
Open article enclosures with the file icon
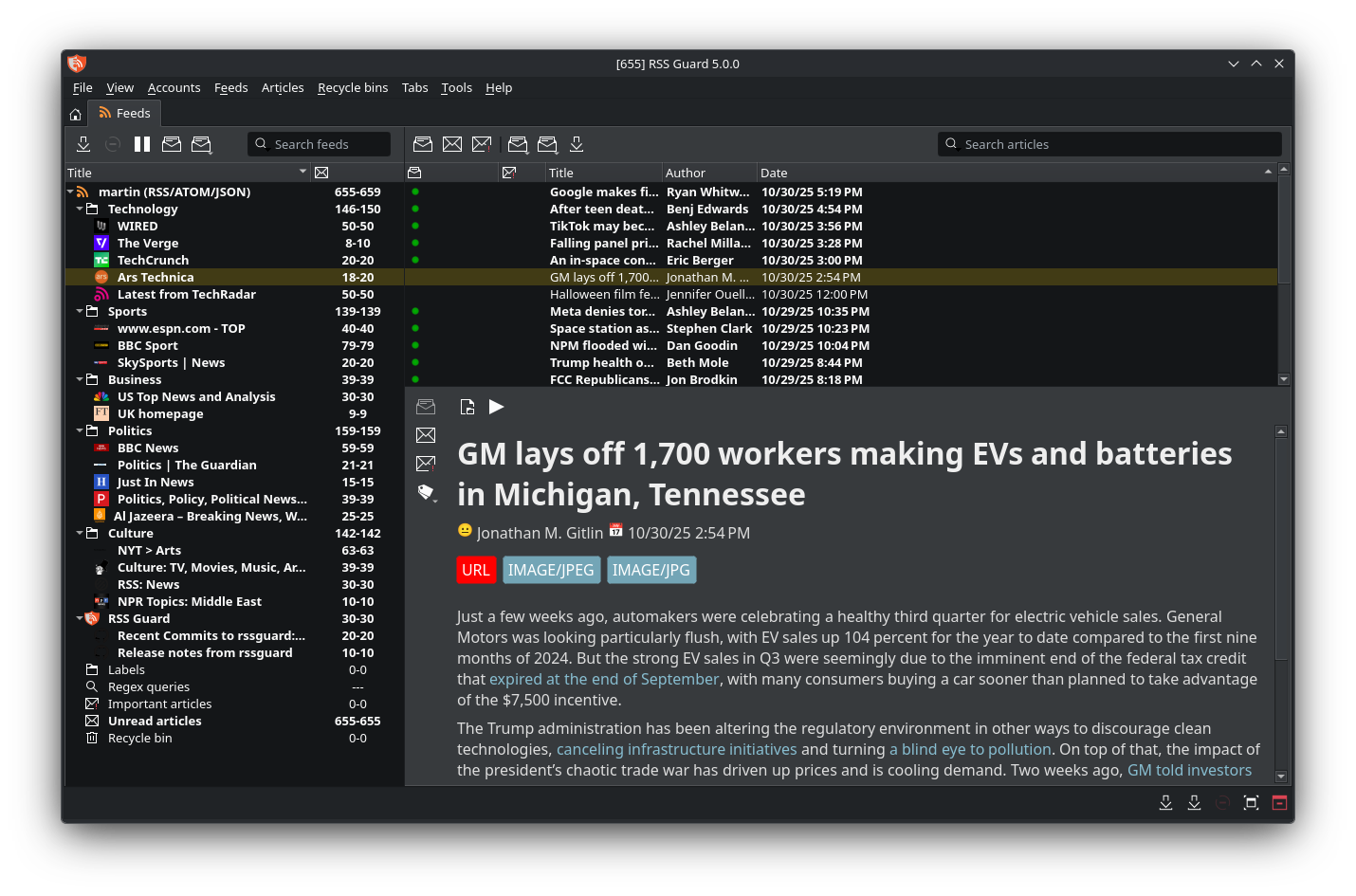pos(467,407)
